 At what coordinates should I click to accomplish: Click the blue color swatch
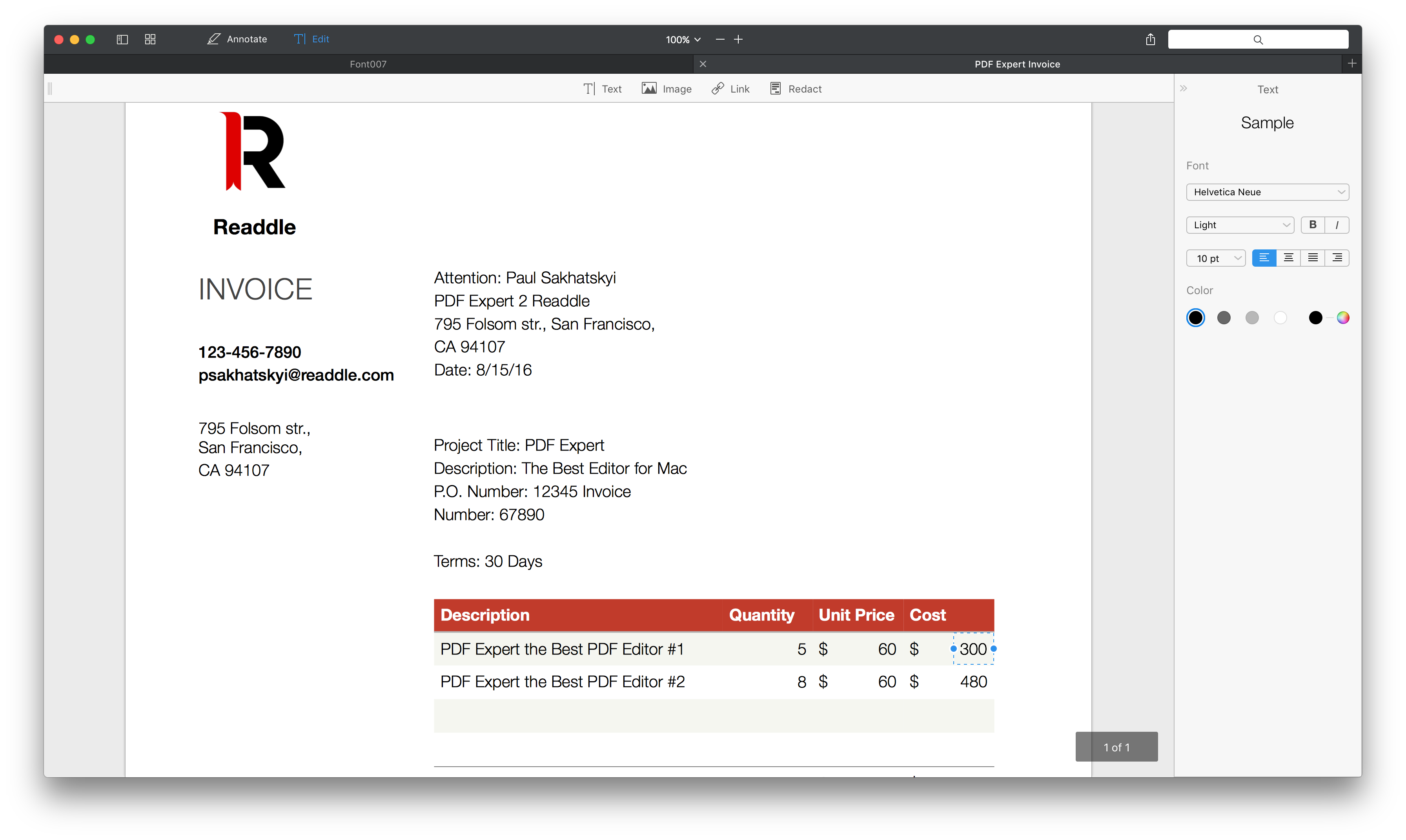click(1196, 317)
